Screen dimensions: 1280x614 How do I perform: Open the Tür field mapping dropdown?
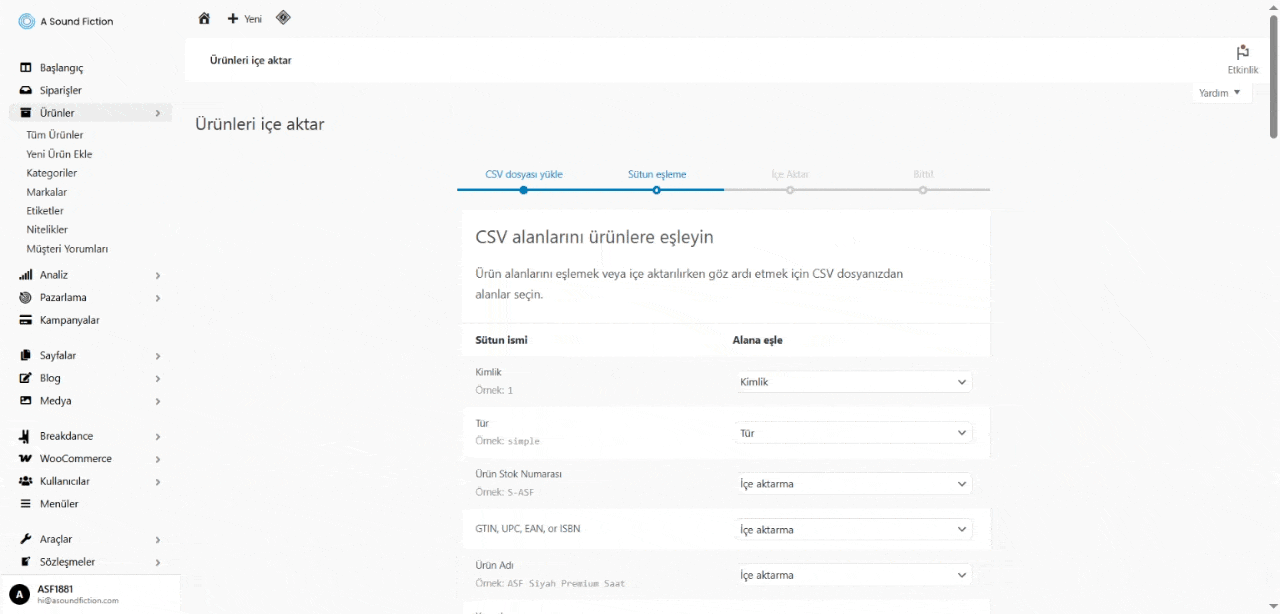[853, 433]
